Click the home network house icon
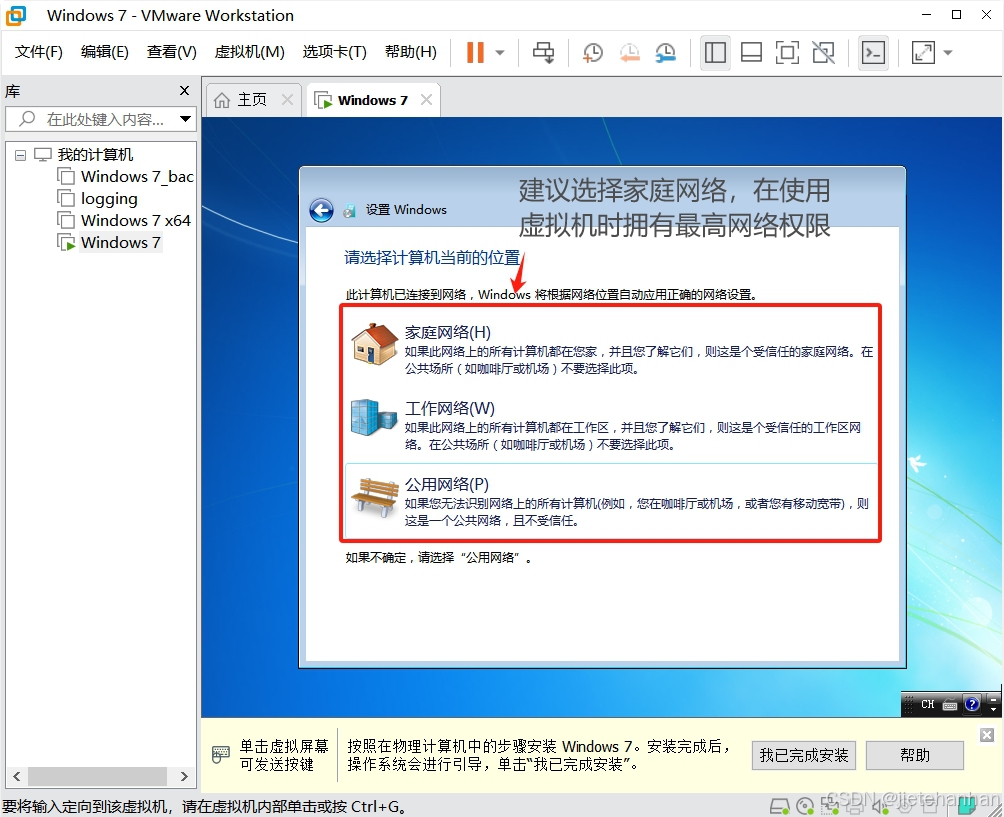 pos(375,344)
